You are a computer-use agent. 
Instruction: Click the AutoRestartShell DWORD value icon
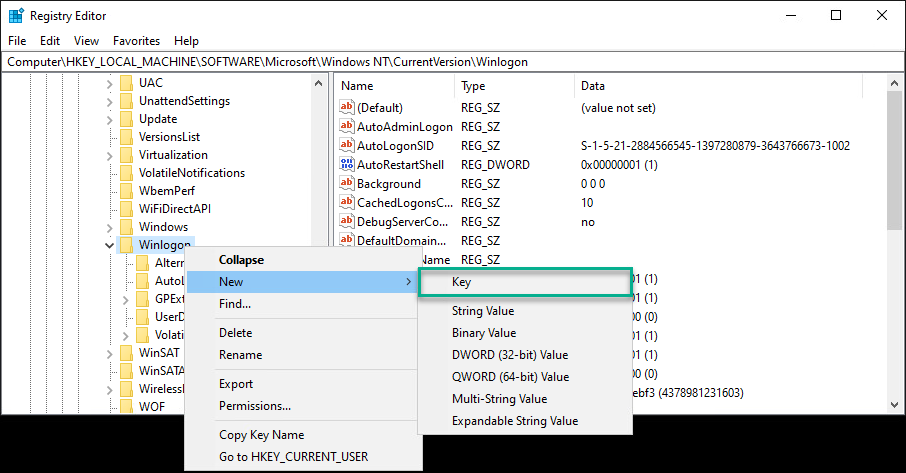(x=347, y=165)
